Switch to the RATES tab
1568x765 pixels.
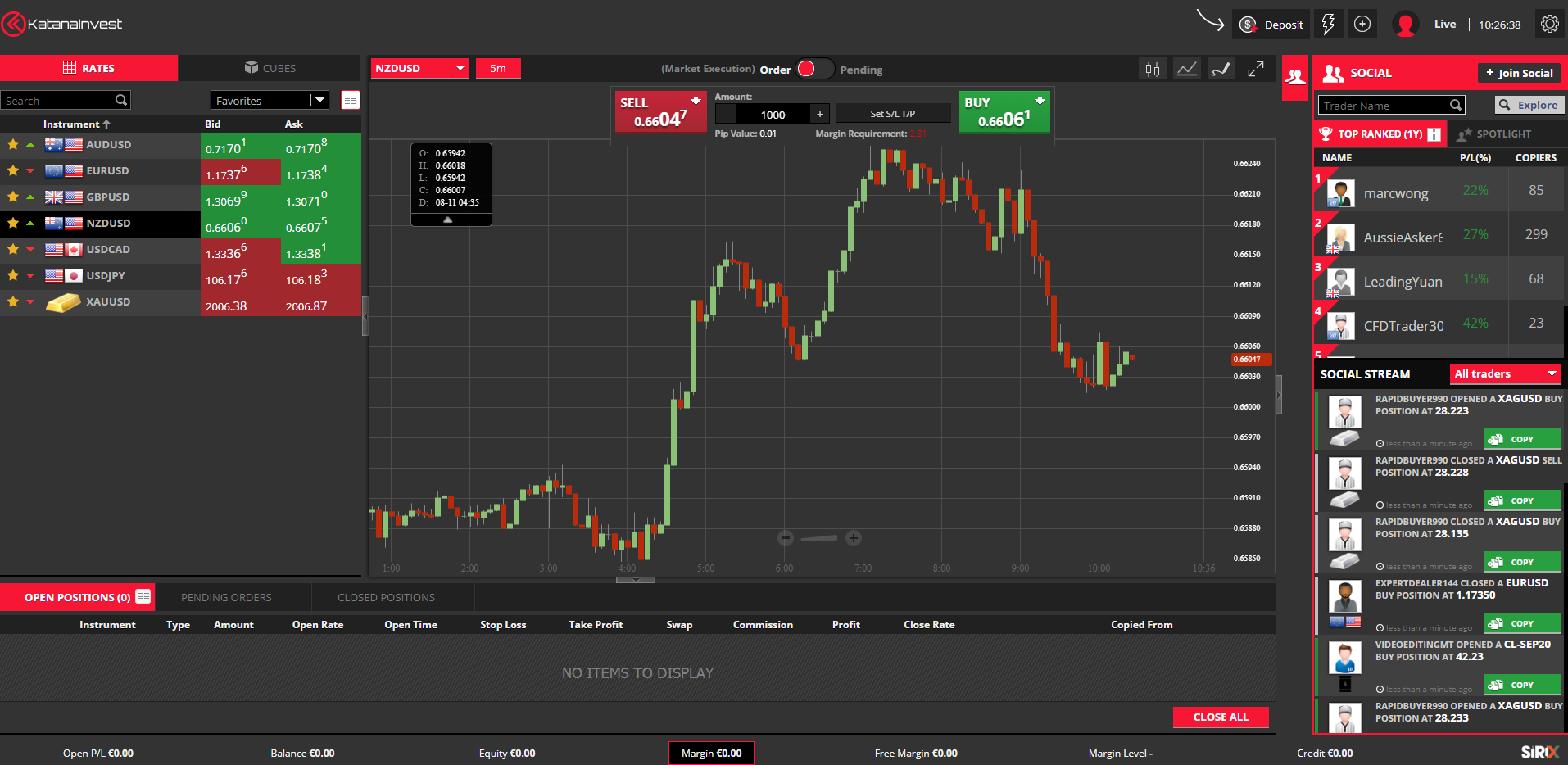click(88, 68)
